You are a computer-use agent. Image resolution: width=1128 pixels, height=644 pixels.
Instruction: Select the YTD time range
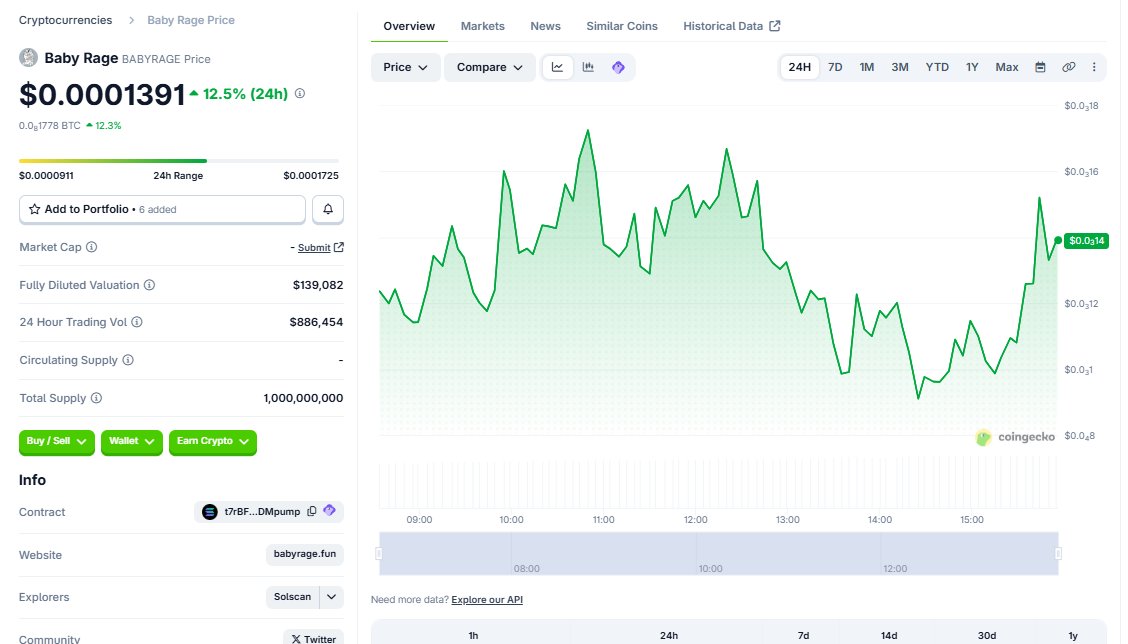[937, 67]
